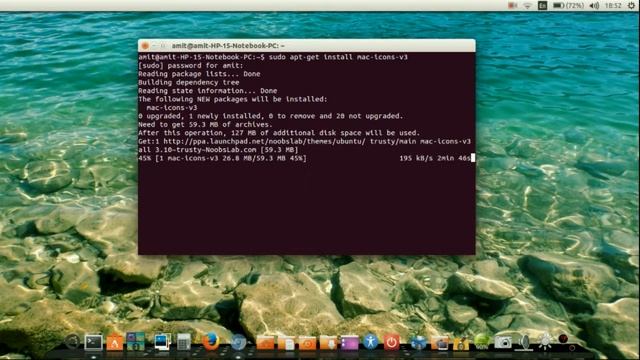Click the Ubuntu logo launcher in the dock

(73, 342)
